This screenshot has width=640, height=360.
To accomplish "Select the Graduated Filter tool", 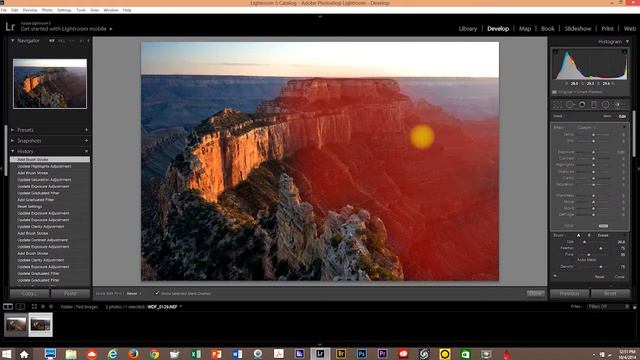I will [x=594, y=105].
